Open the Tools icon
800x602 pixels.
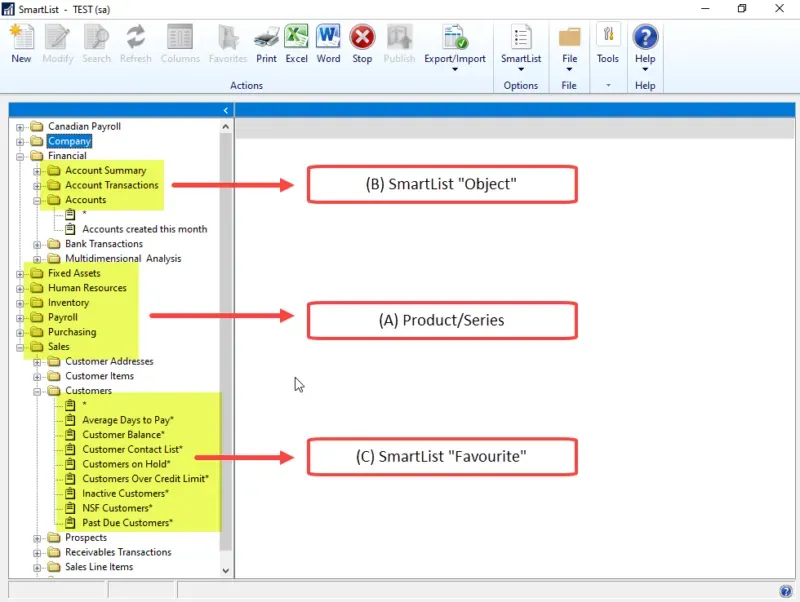tap(608, 36)
